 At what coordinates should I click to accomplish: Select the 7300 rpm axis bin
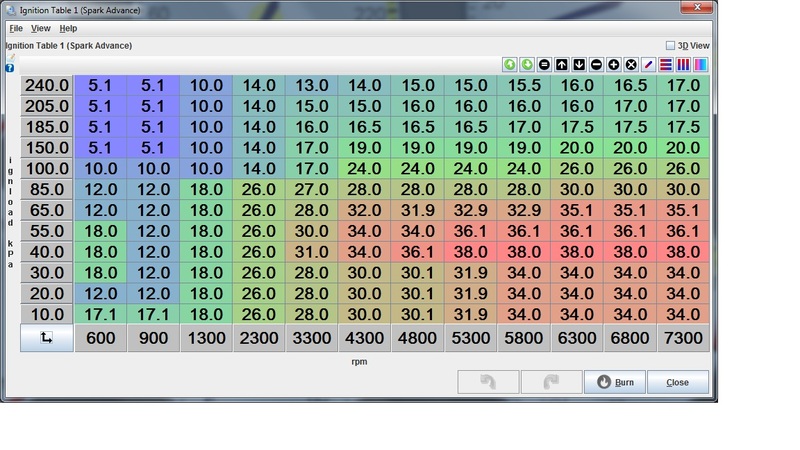(x=683, y=338)
